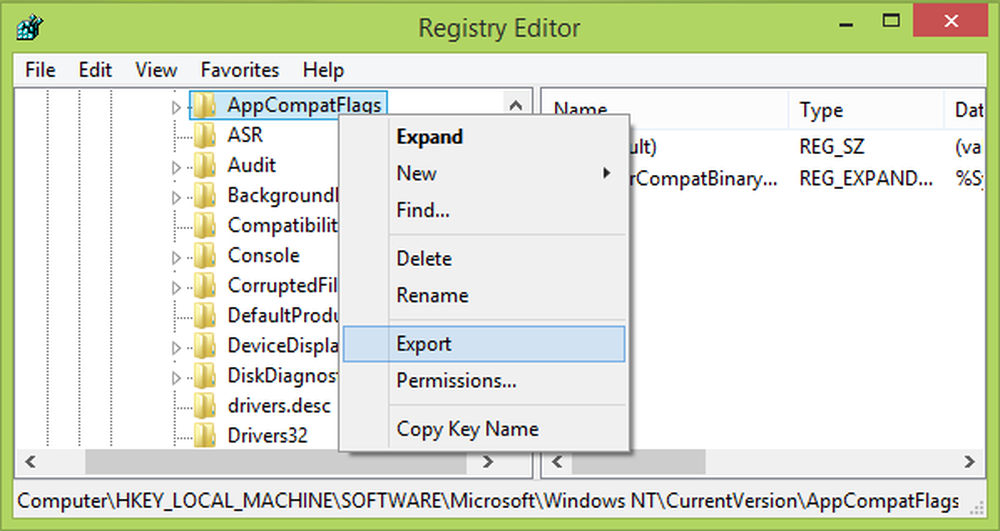The width and height of the screenshot is (1000, 531).
Task: Select the ASR key in tree
Action: coord(245,135)
